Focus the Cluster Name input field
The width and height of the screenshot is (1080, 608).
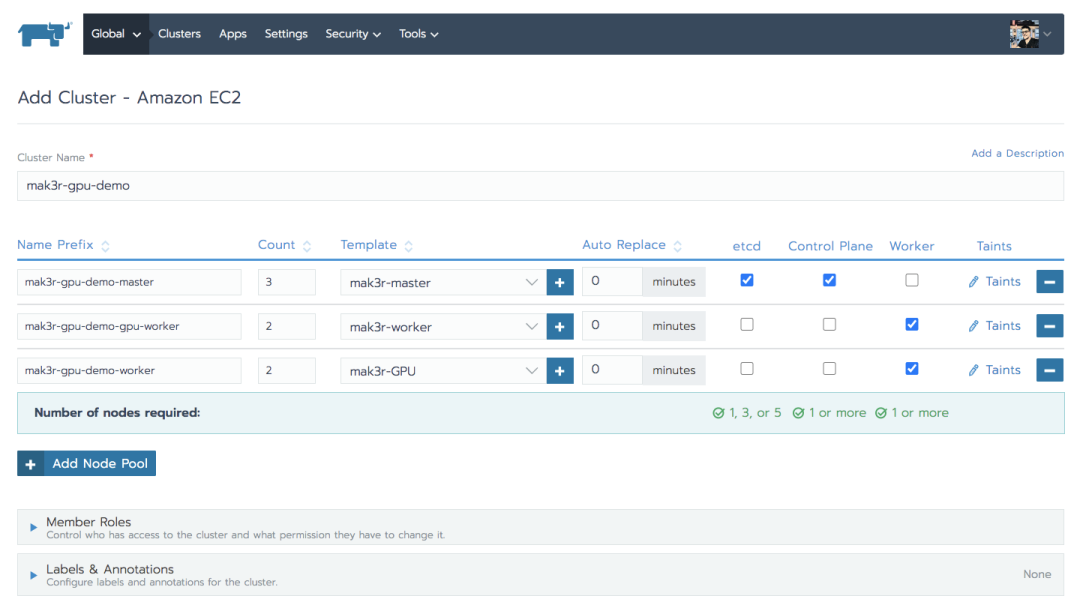[541, 186]
